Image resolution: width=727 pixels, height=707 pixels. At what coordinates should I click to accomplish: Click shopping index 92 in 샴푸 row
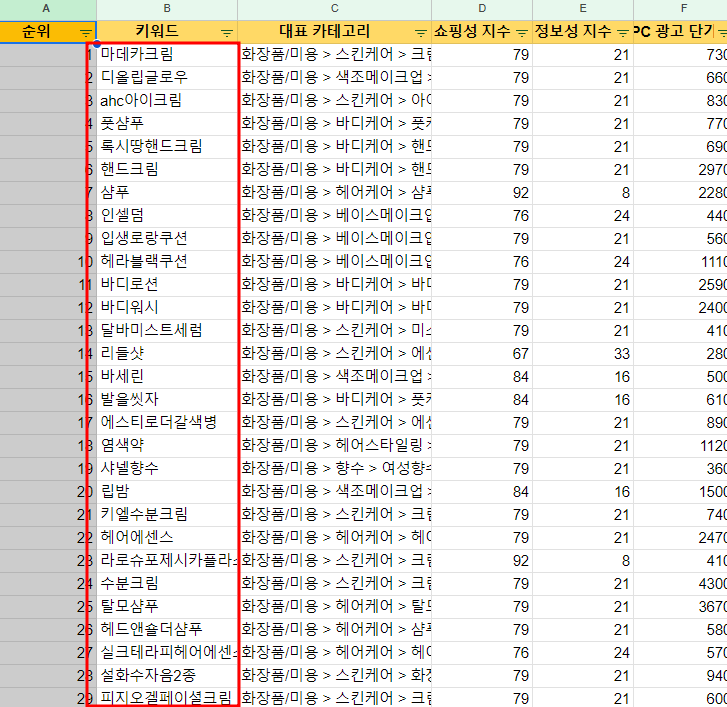482,192
